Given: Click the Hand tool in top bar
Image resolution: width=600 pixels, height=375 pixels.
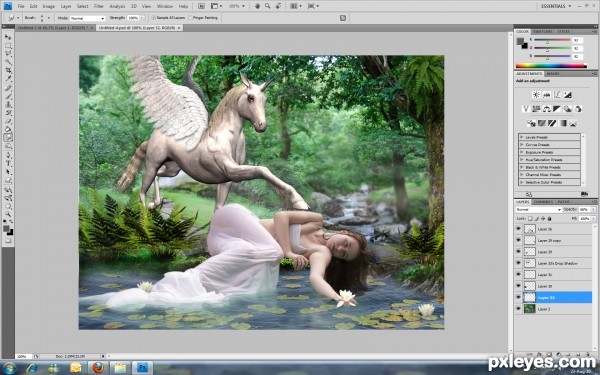Looking at the screenshot, I should point(258,6).
